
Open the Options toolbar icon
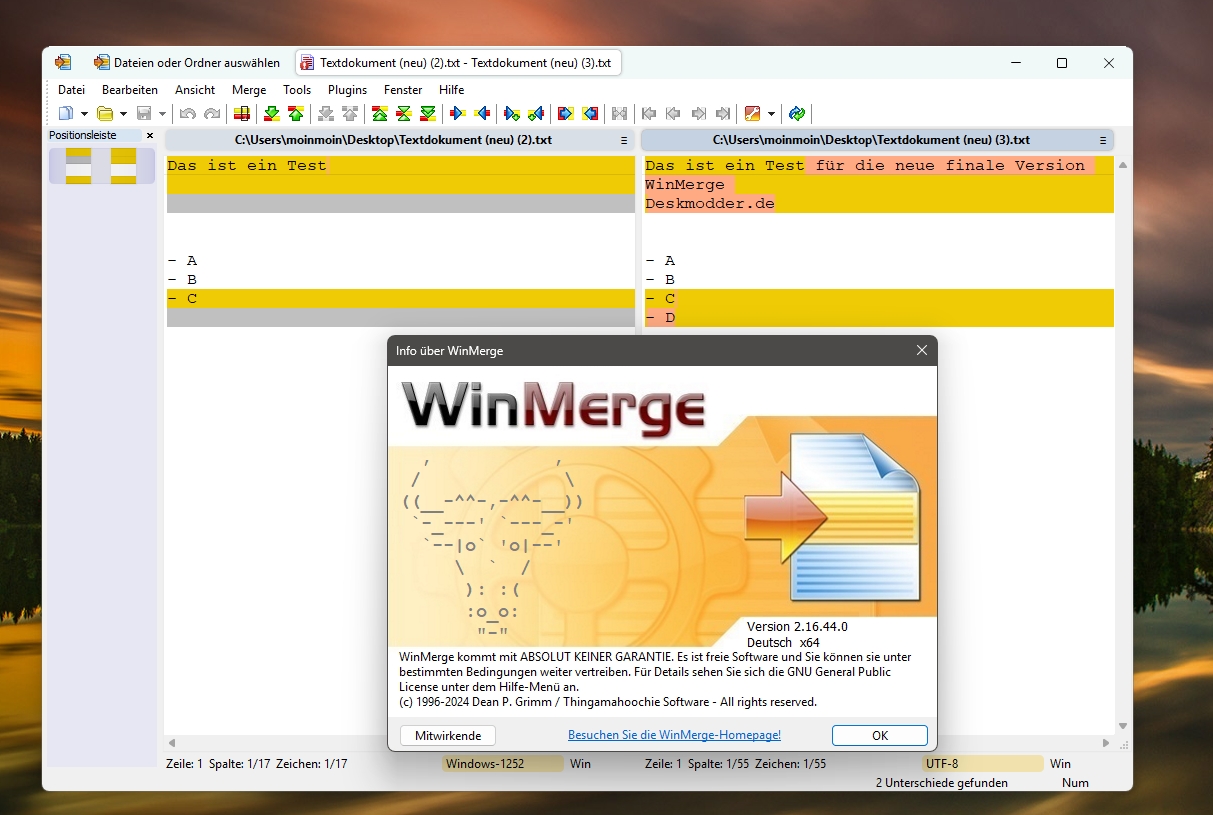(x=751, y=114)
